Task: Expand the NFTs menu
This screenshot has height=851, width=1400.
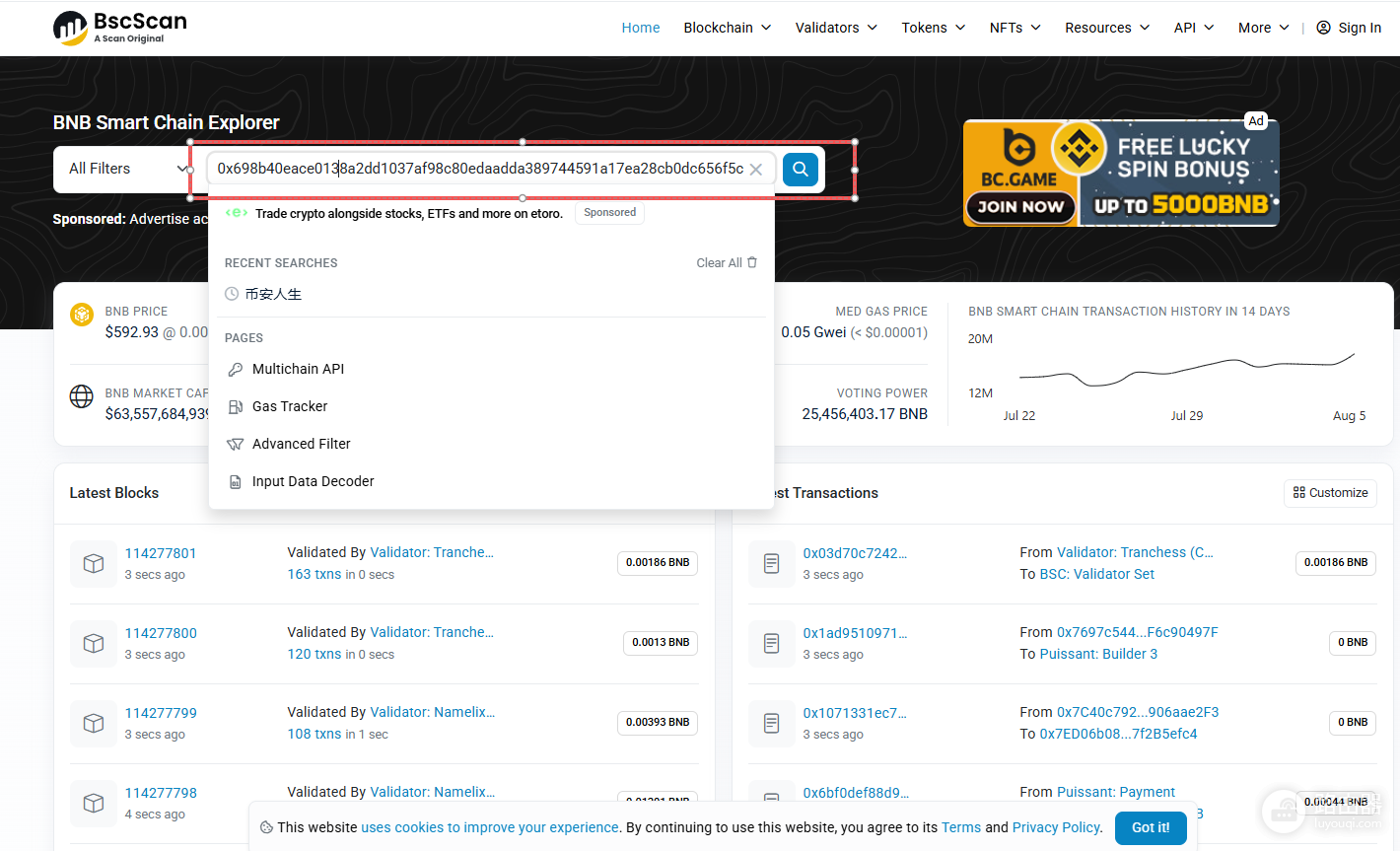Action: coord(1015,28)
